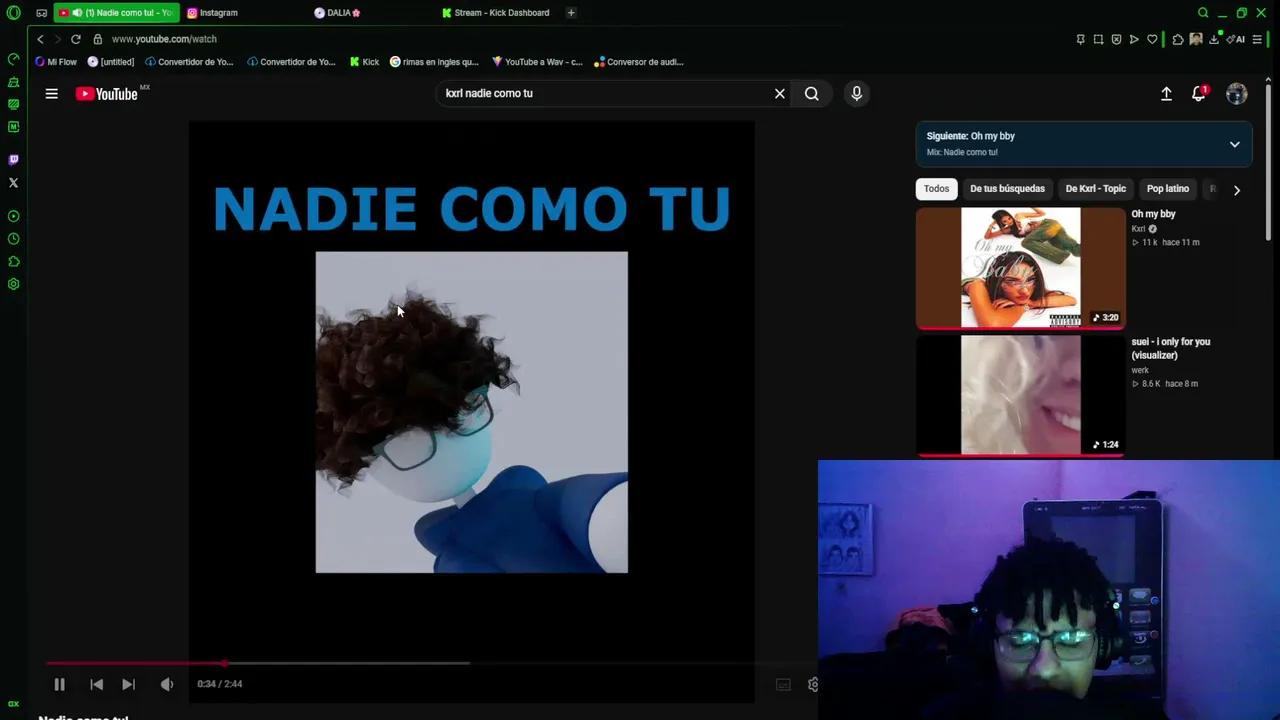Open the Opera GX main menu logo
The width and height of the screenshot is (1280, 720).
tap(13, 13)
